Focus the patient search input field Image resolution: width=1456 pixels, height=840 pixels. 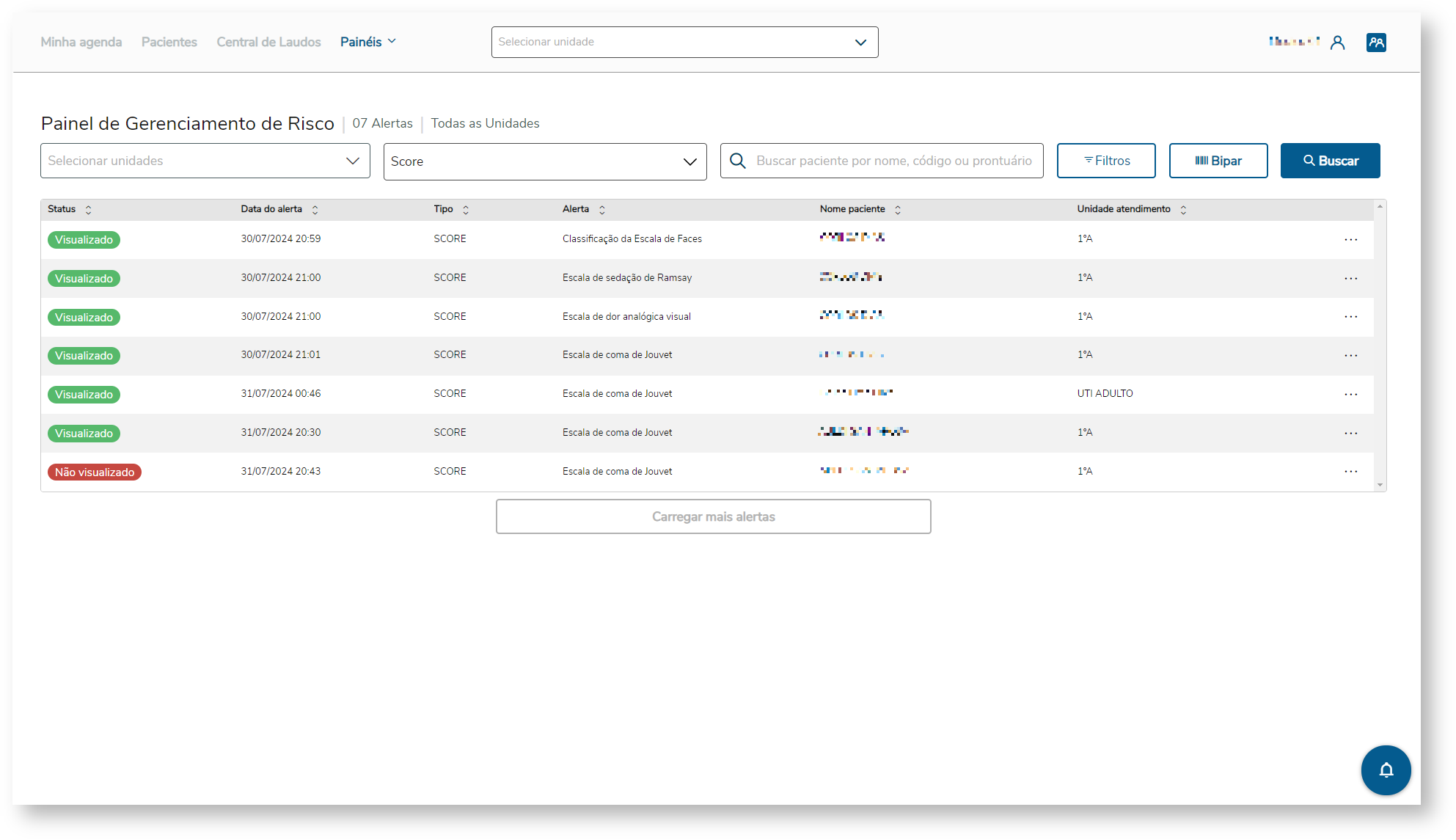click(893, 161)
